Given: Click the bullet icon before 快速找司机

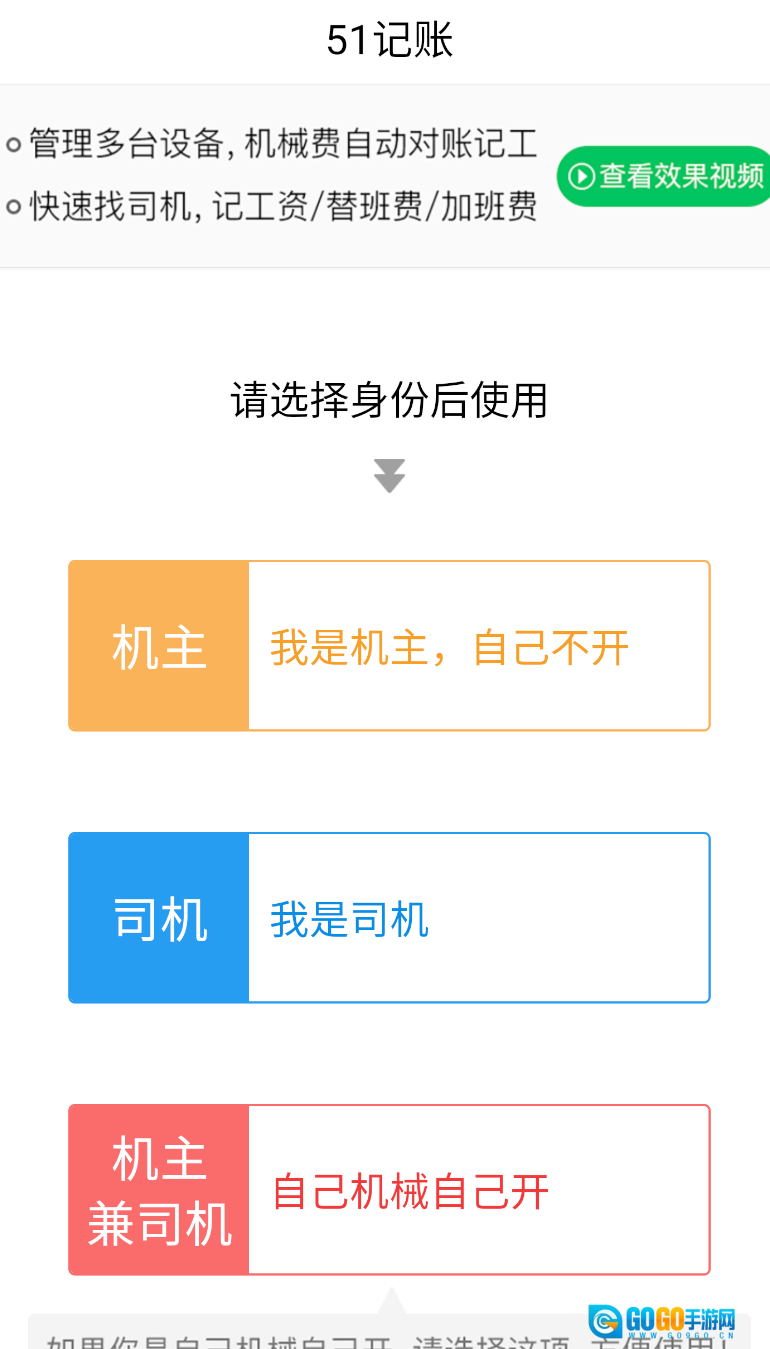Looking at the screenshot, I should click(14, 207).
